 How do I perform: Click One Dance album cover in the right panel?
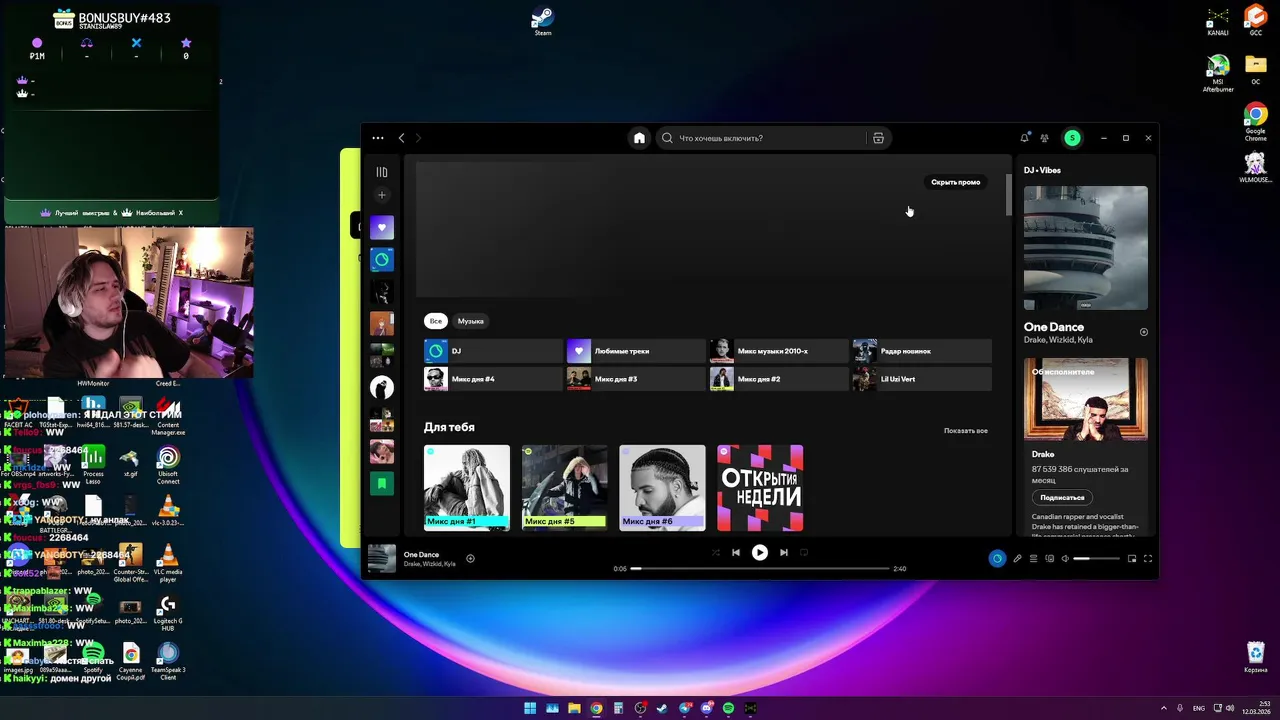coord(1086,248)
